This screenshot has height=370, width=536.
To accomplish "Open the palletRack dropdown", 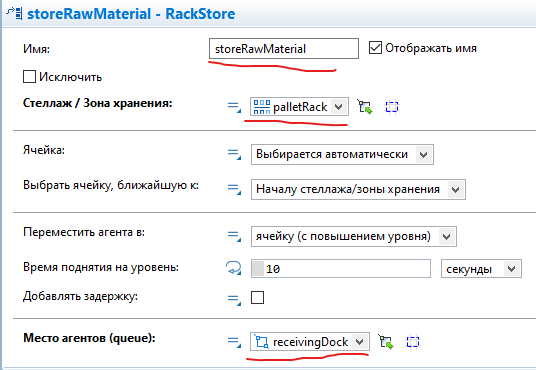I will tap(299, 107).
